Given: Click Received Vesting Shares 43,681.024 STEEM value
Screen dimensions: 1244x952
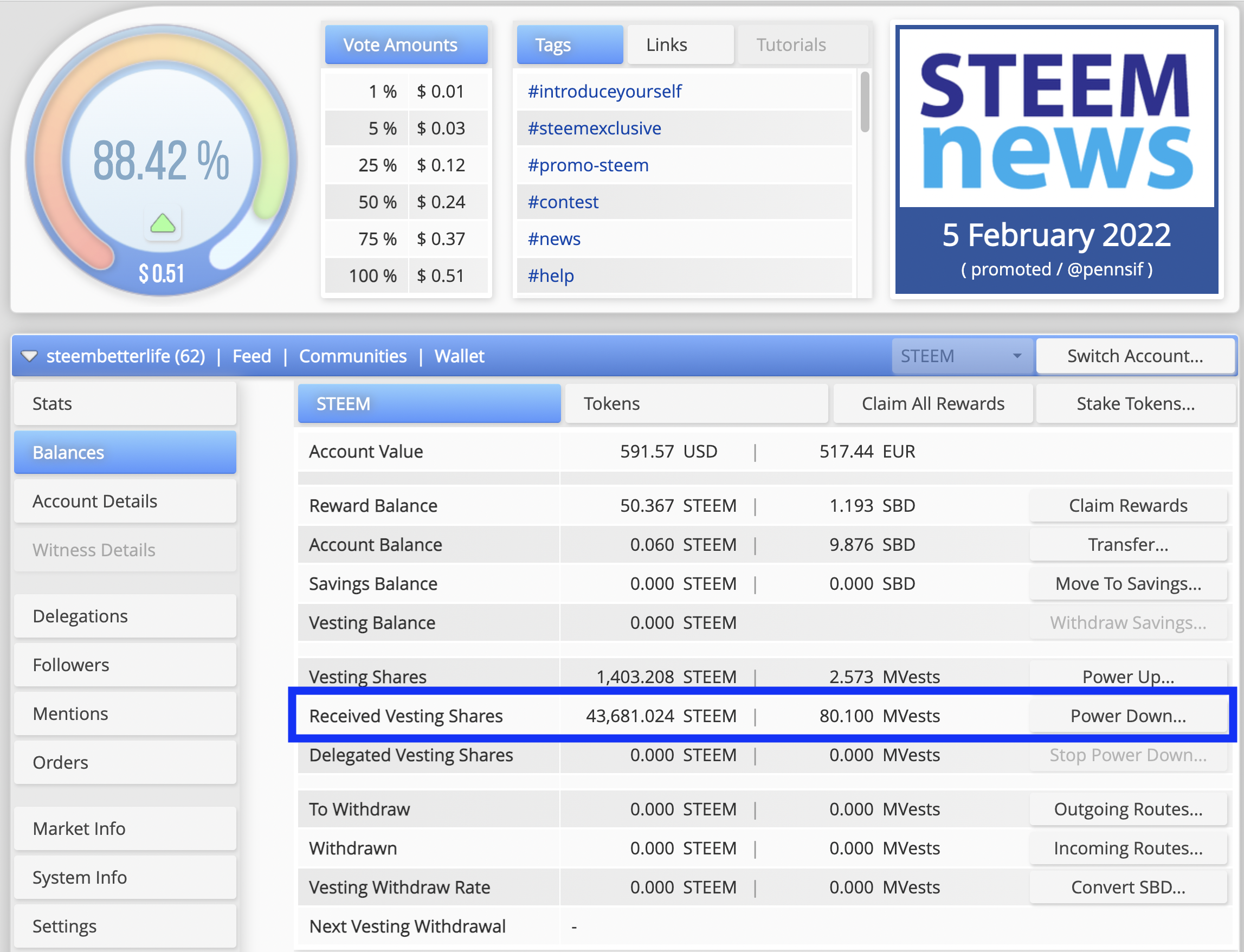Looking at the screenshot, I should [661, 716].
